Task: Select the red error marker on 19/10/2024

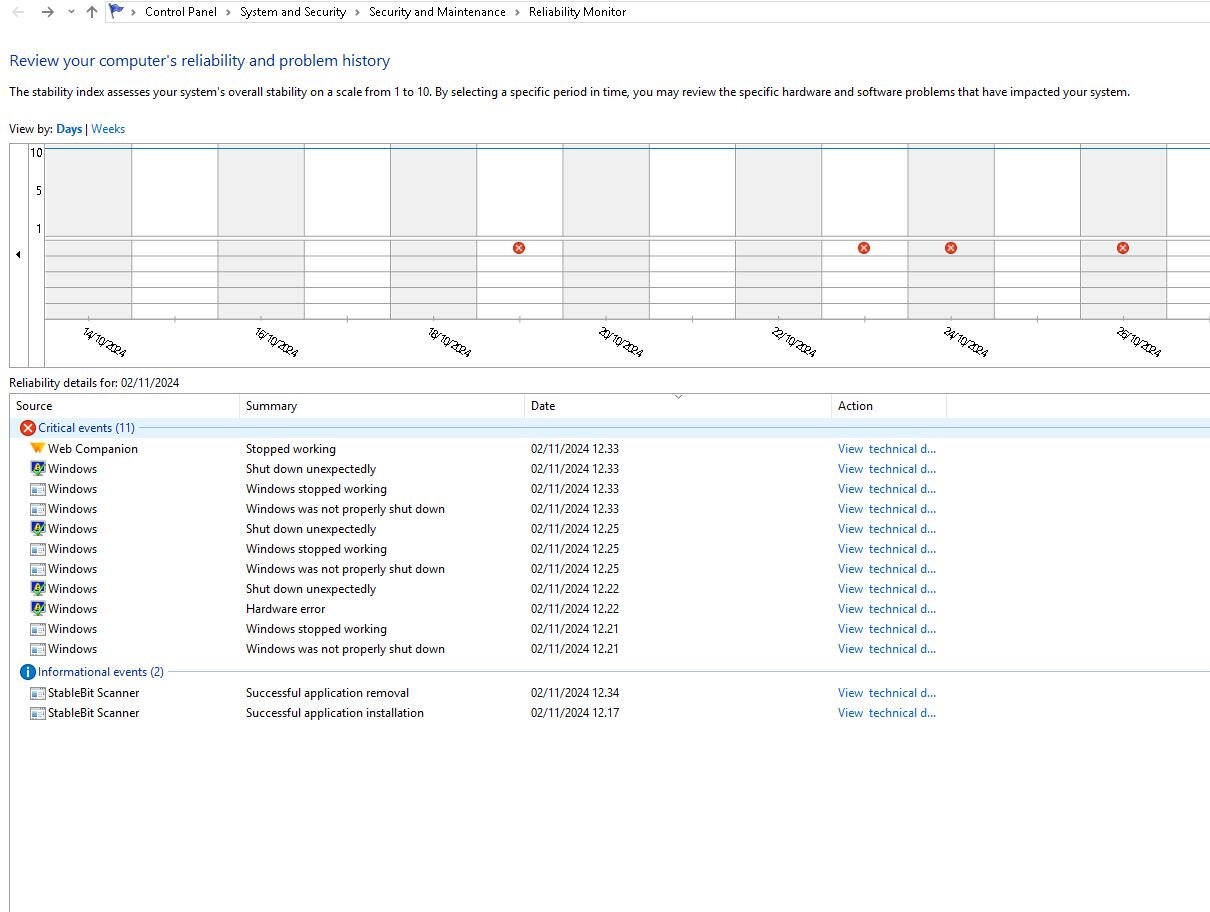Action: point(519,248)
